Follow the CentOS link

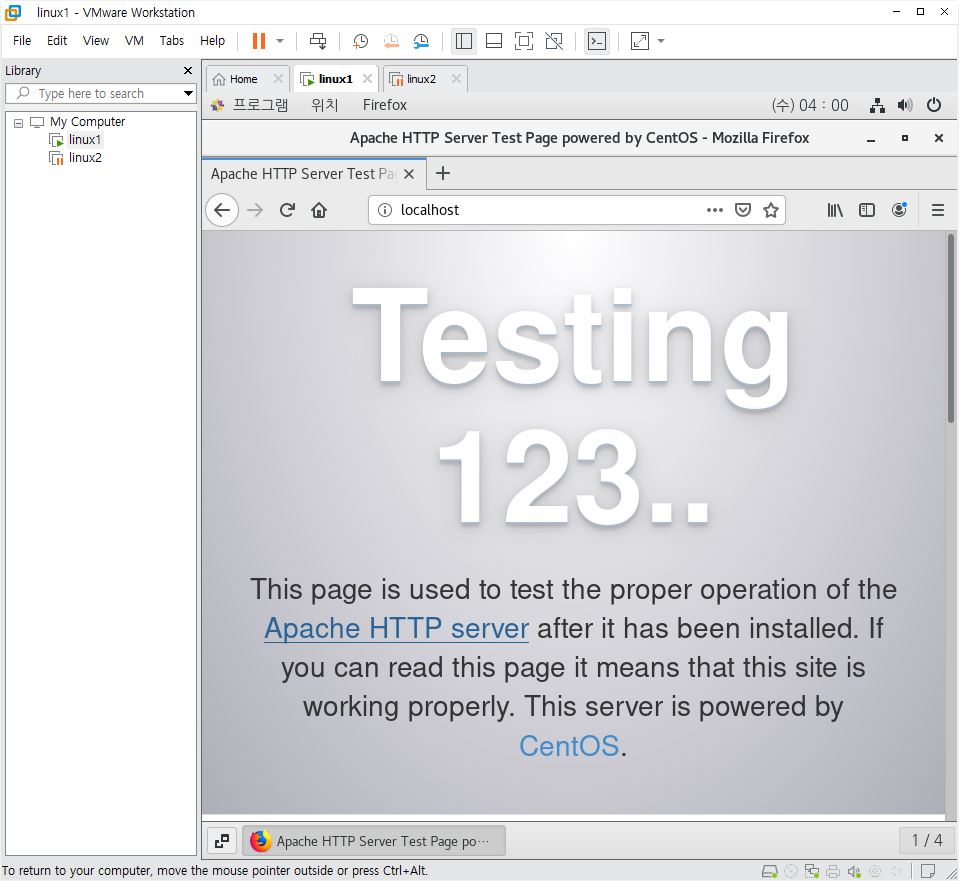click(569, 746)
